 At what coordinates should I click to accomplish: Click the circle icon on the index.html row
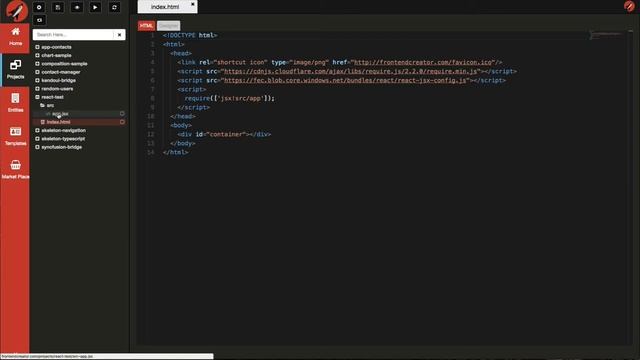122,122
